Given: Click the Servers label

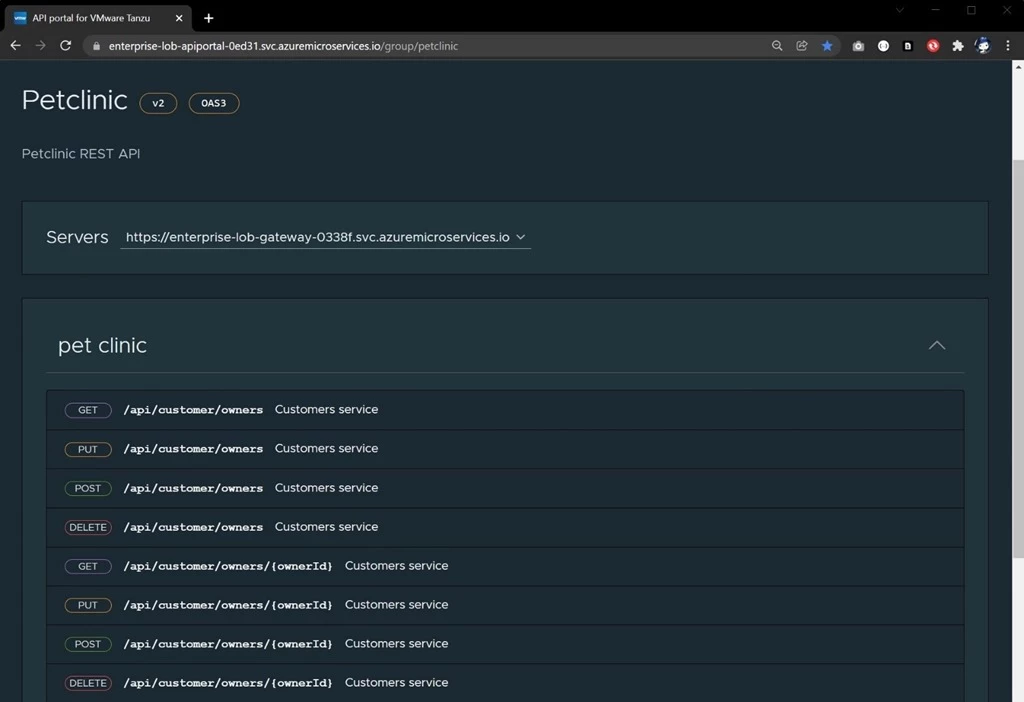Looking at the screenshot, I should [77, 237].
